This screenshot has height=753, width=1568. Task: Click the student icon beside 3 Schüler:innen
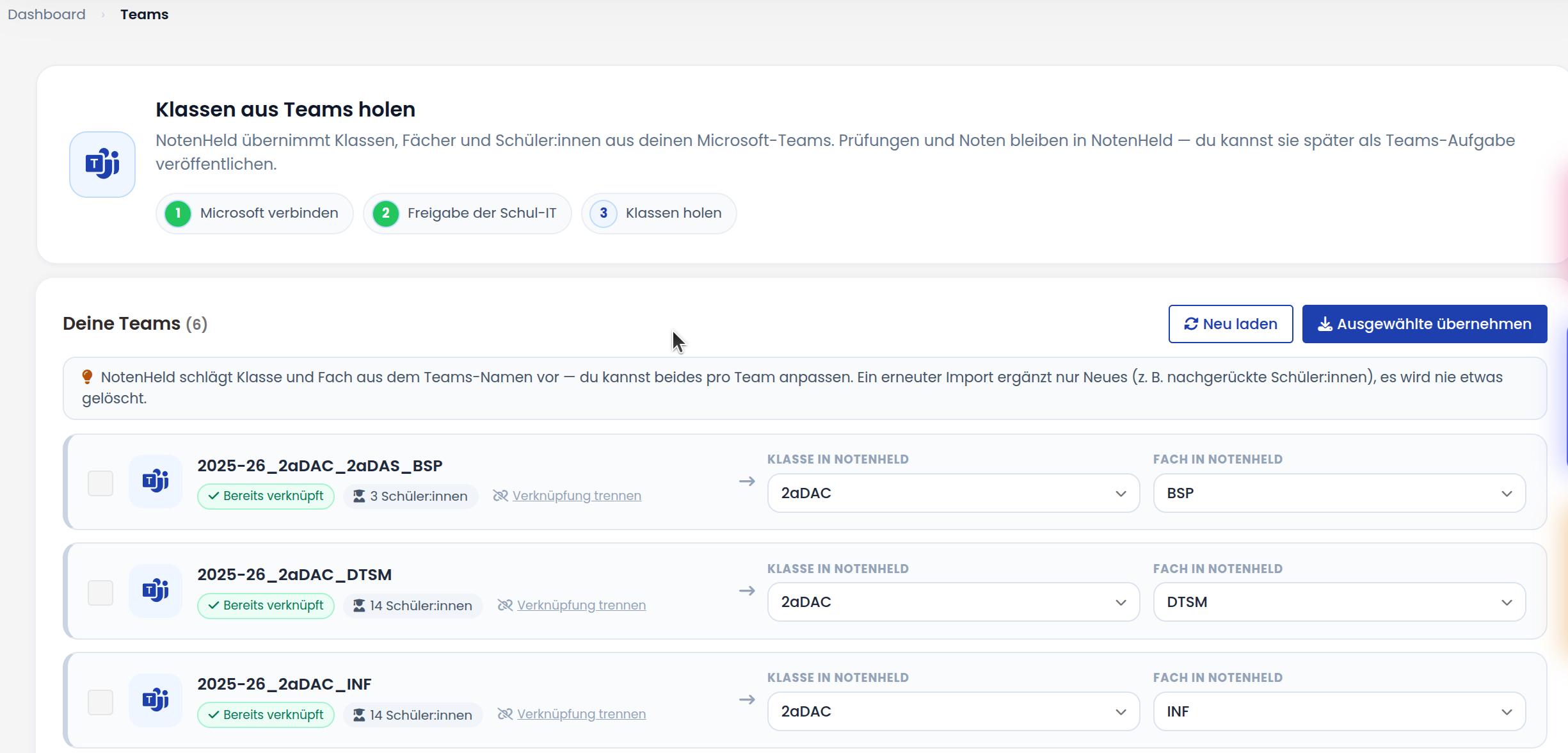click(x=359, y=496)
